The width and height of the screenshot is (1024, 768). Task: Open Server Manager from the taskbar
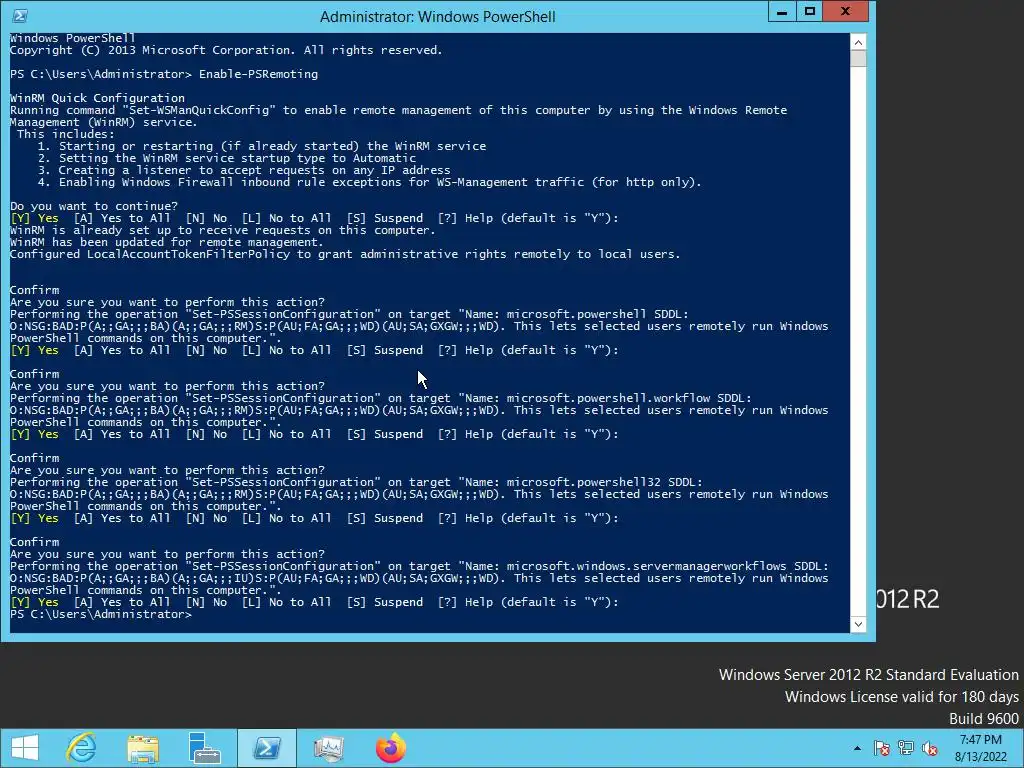204,748
